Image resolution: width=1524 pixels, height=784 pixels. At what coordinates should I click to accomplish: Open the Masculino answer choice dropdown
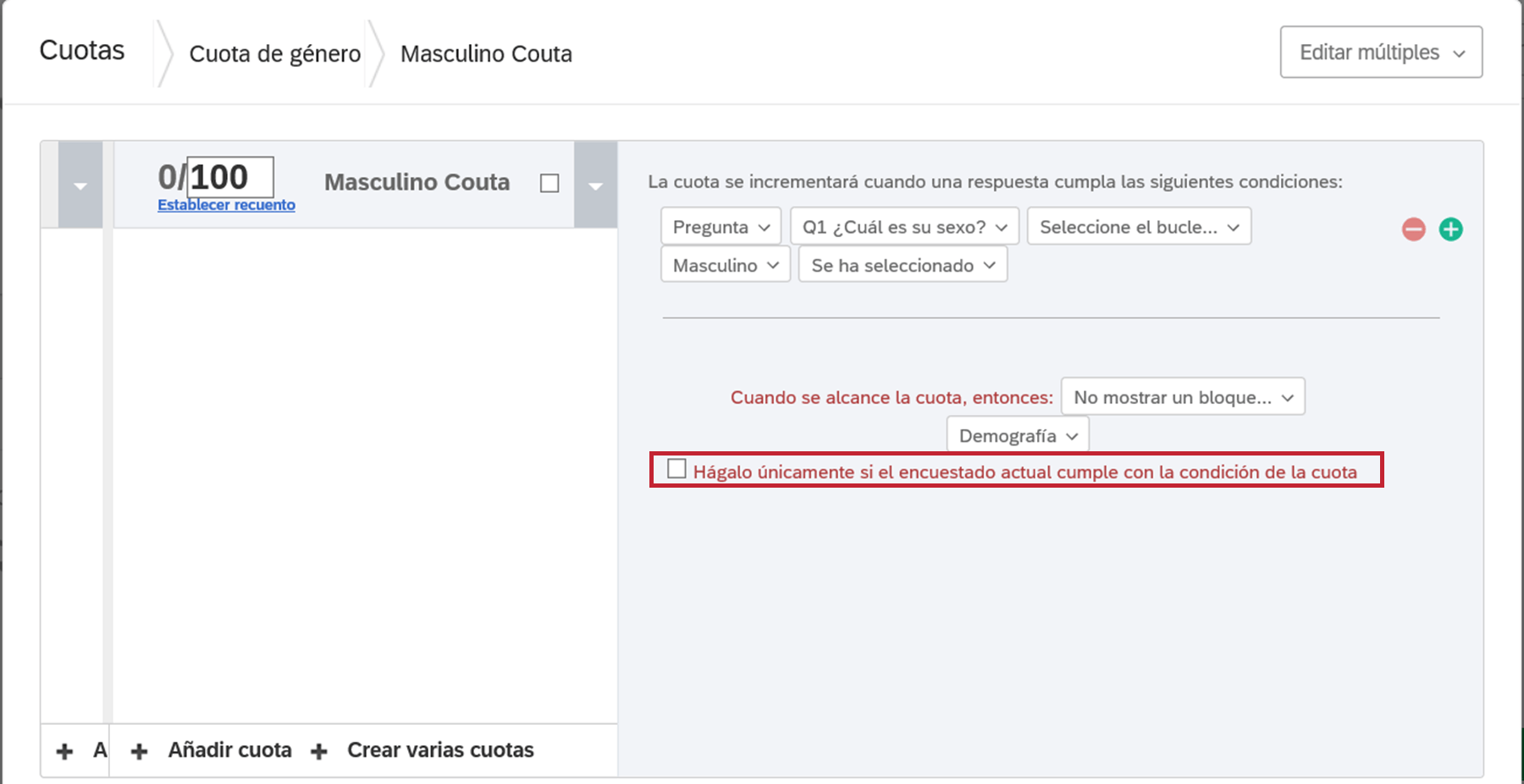click(x=726, y=264)
